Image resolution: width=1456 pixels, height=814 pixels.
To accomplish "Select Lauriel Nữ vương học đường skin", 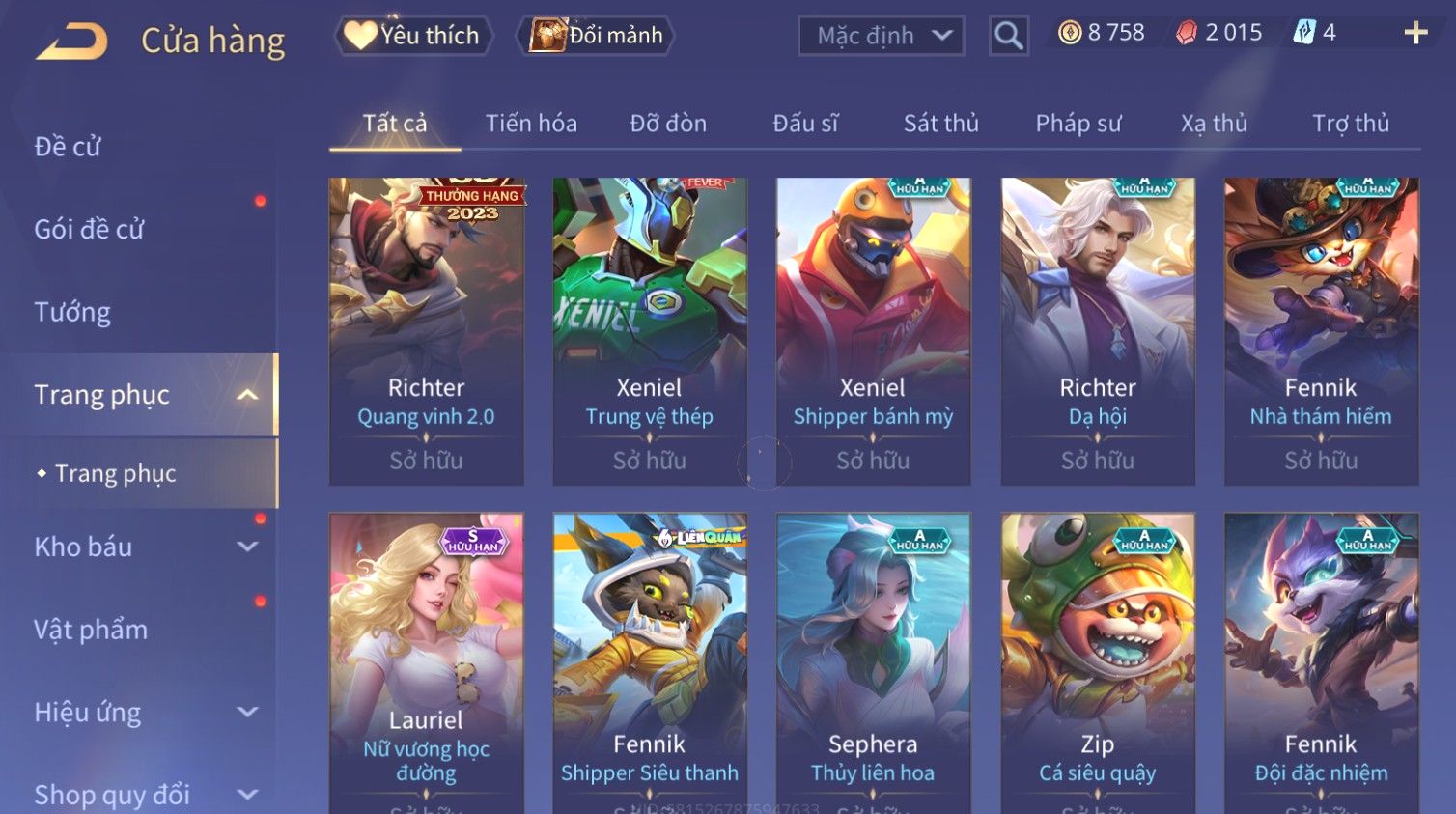I will [426, 662].
